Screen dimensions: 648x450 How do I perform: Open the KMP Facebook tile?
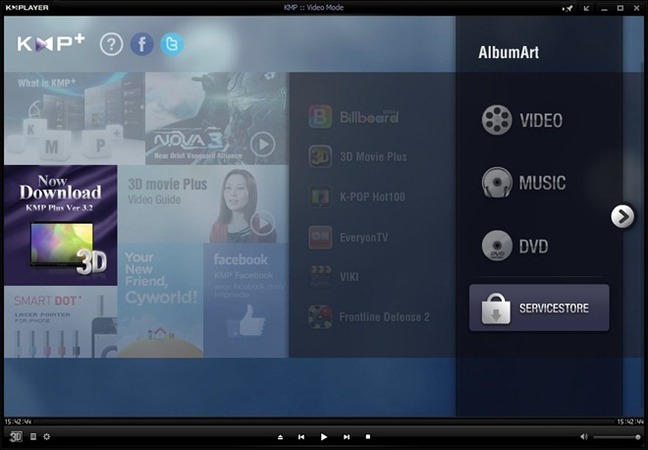coord(245,300)
